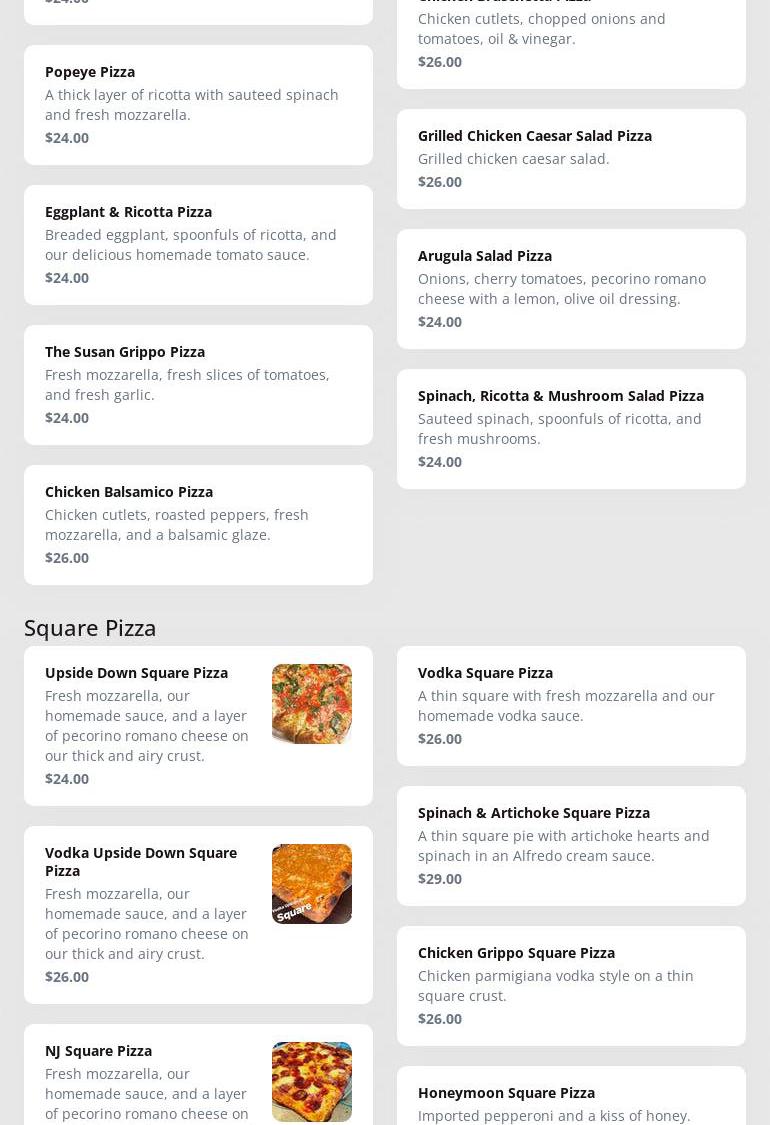This screenshot has height=1125, width=770.
Task: Select Spinach, Ricotta & Mushroom Salad Pizza
Action: coord(571,429)
